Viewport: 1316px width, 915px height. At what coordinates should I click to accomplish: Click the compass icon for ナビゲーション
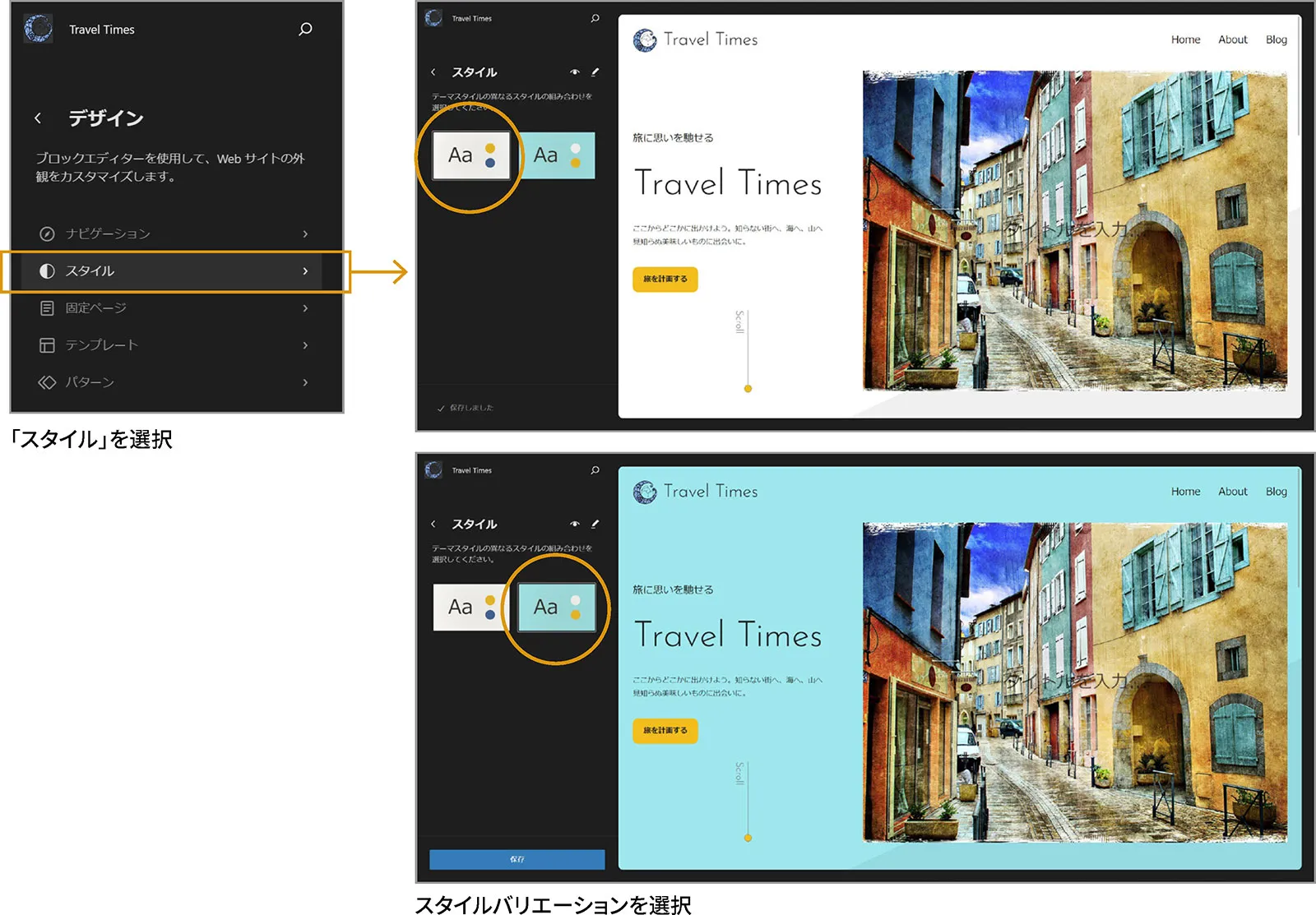(x=47, y=234)
